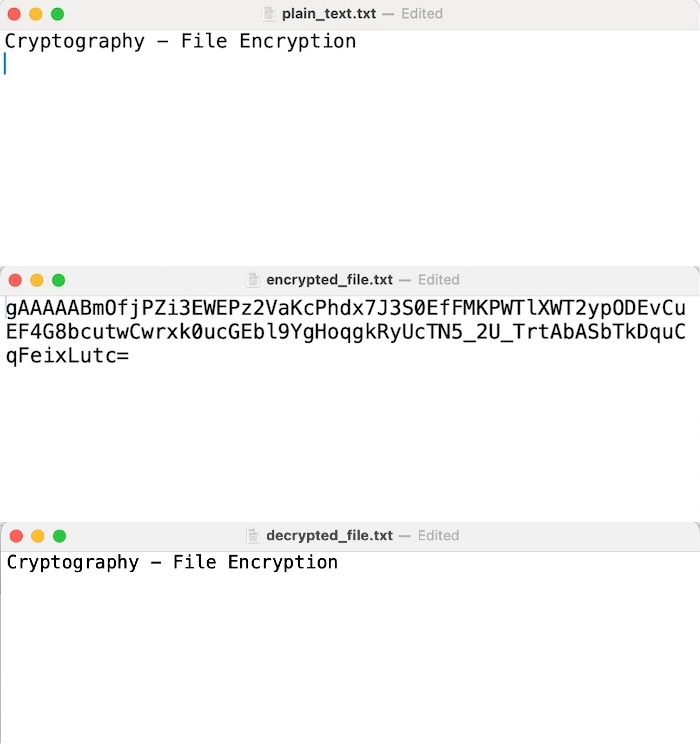700x744 pixels.
Task: Click the encrypted_file.txt title text
Action: 329,280
